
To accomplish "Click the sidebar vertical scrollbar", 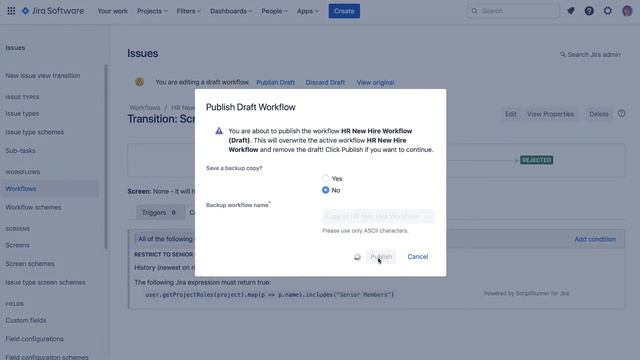I will click(x=106, y=156).
